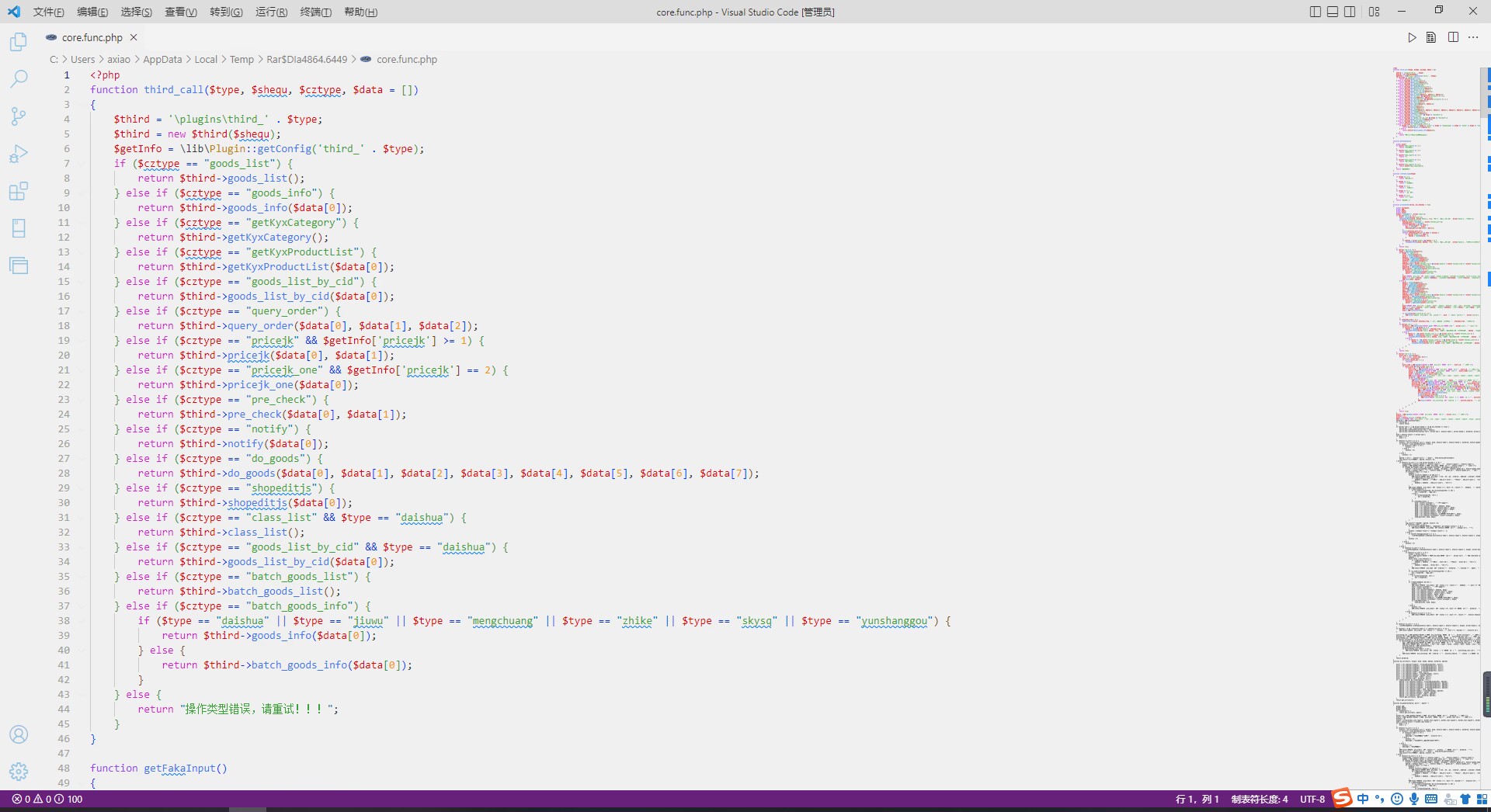1491x812 pixels.
Task: Select the core.func.php editor tab
Action: [92, 37]
